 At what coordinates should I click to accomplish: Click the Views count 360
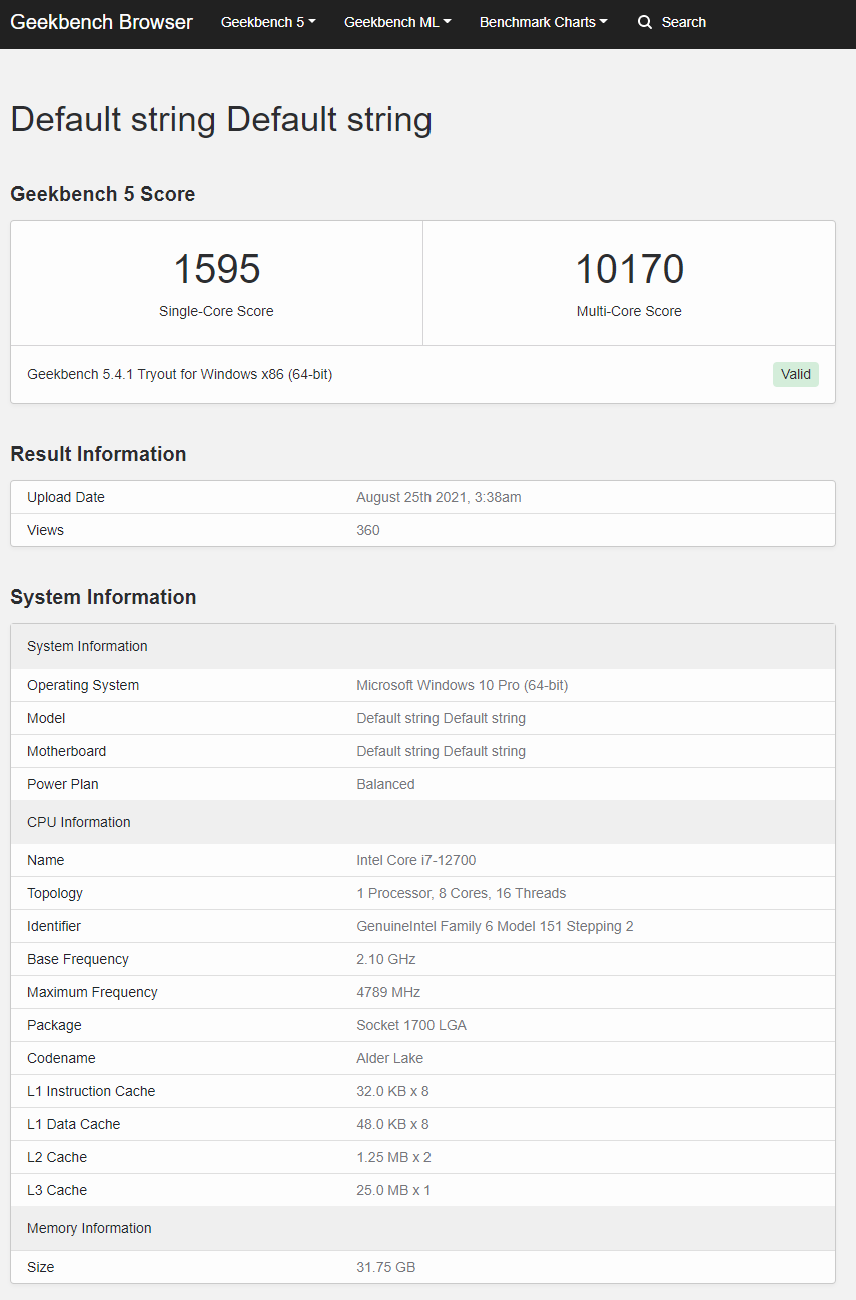[368, 530]
